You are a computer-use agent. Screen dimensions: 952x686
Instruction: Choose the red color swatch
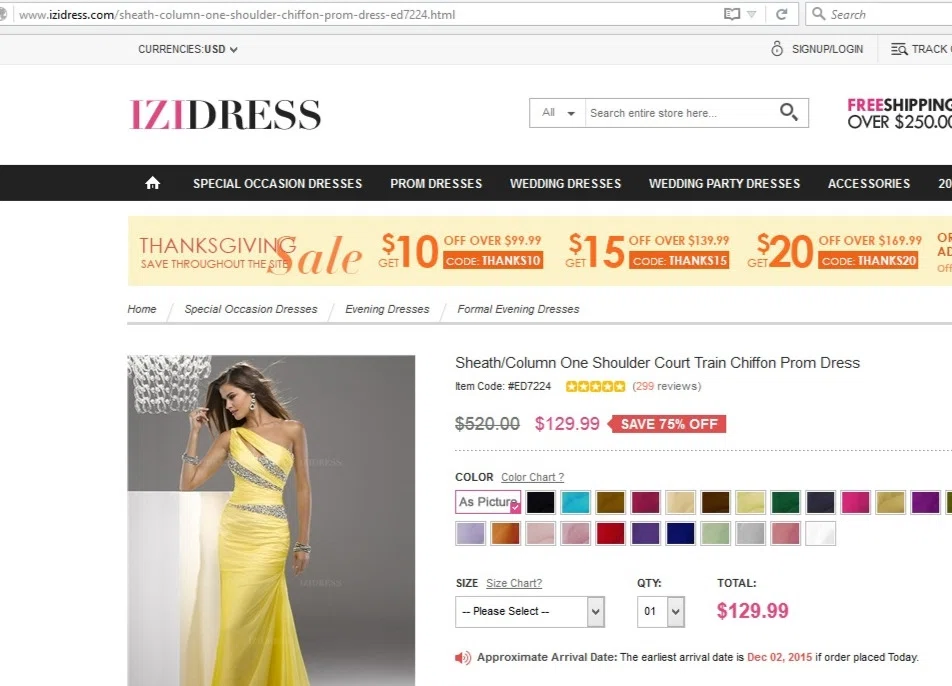click(610, 533)
